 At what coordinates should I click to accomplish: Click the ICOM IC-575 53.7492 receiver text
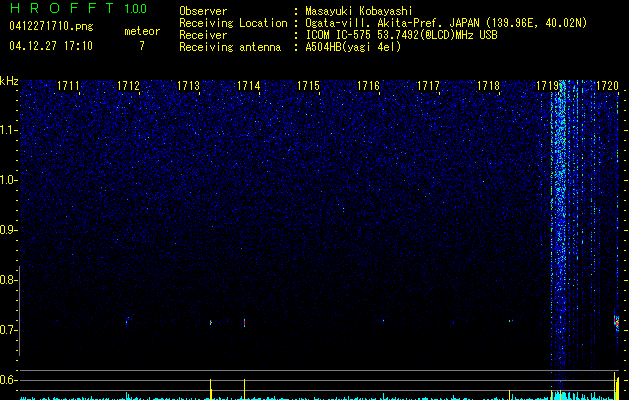401,35
